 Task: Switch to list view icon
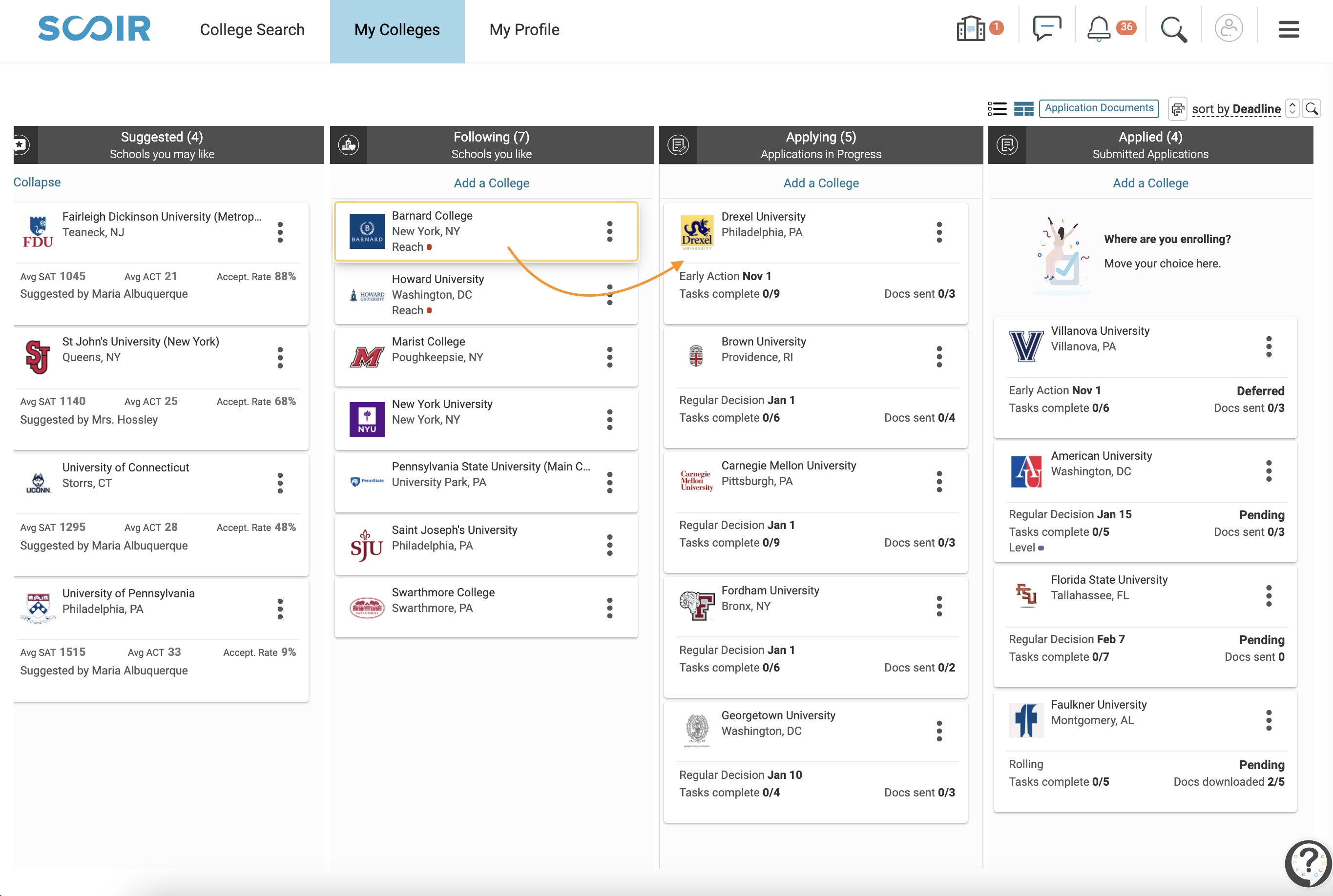point(997,108)
